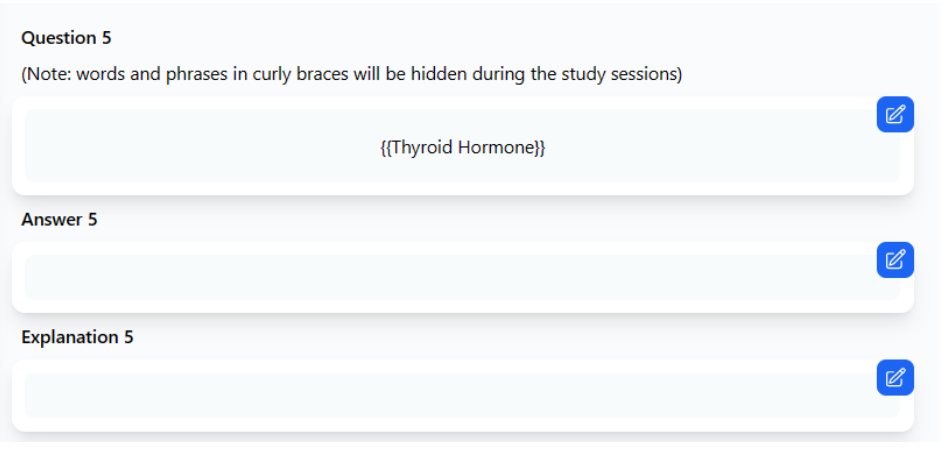Click the closing curly braces after Hormone
Screen dimensions: 952x453
pos(540,148)
